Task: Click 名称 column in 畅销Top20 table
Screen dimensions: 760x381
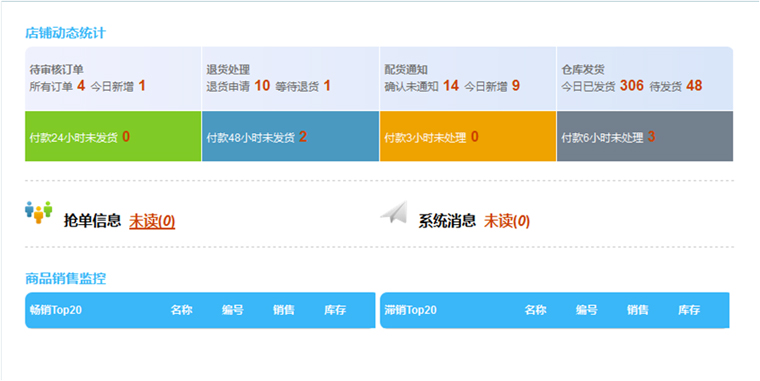Action: (x=181, y=310)
